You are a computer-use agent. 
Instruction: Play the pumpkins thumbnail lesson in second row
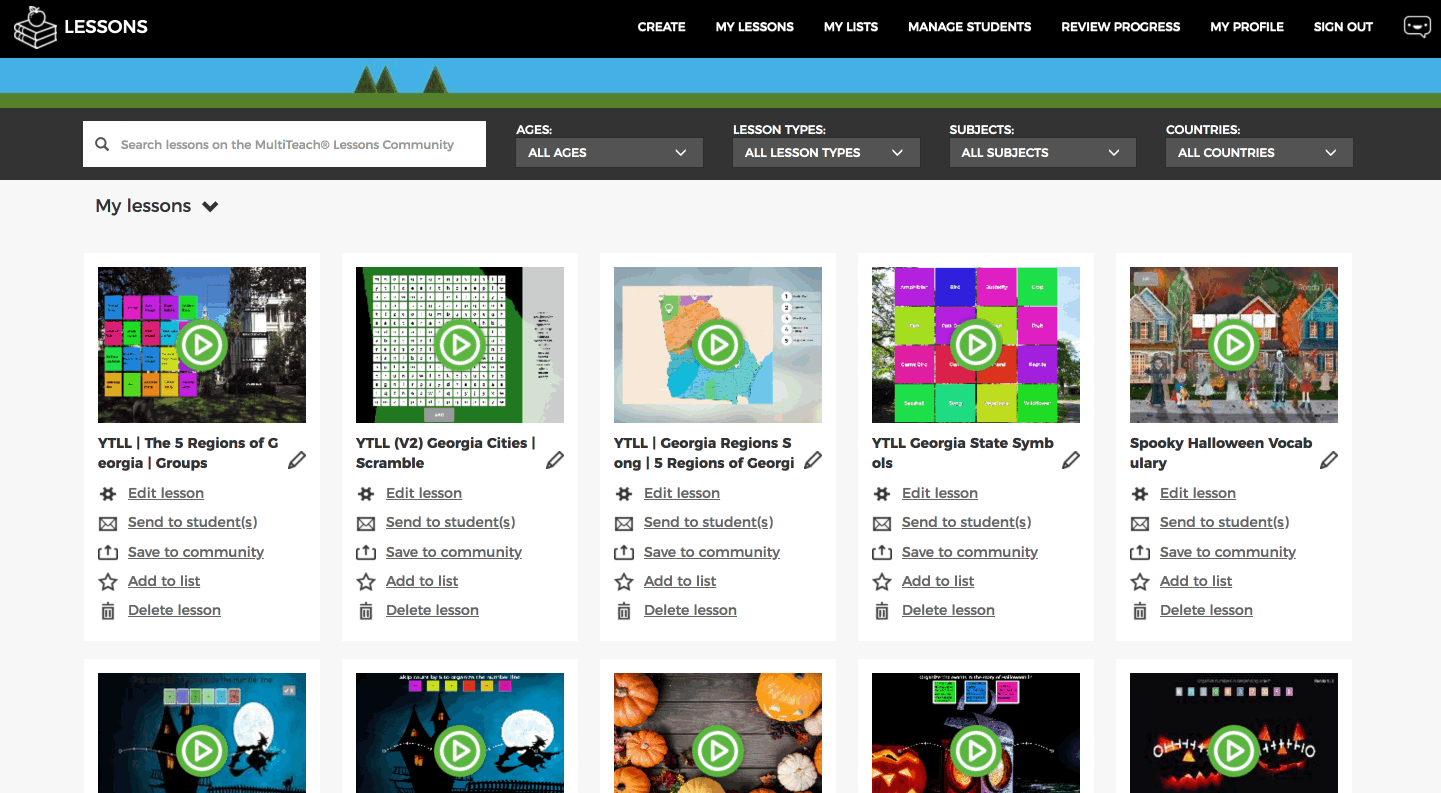(718, 751)
